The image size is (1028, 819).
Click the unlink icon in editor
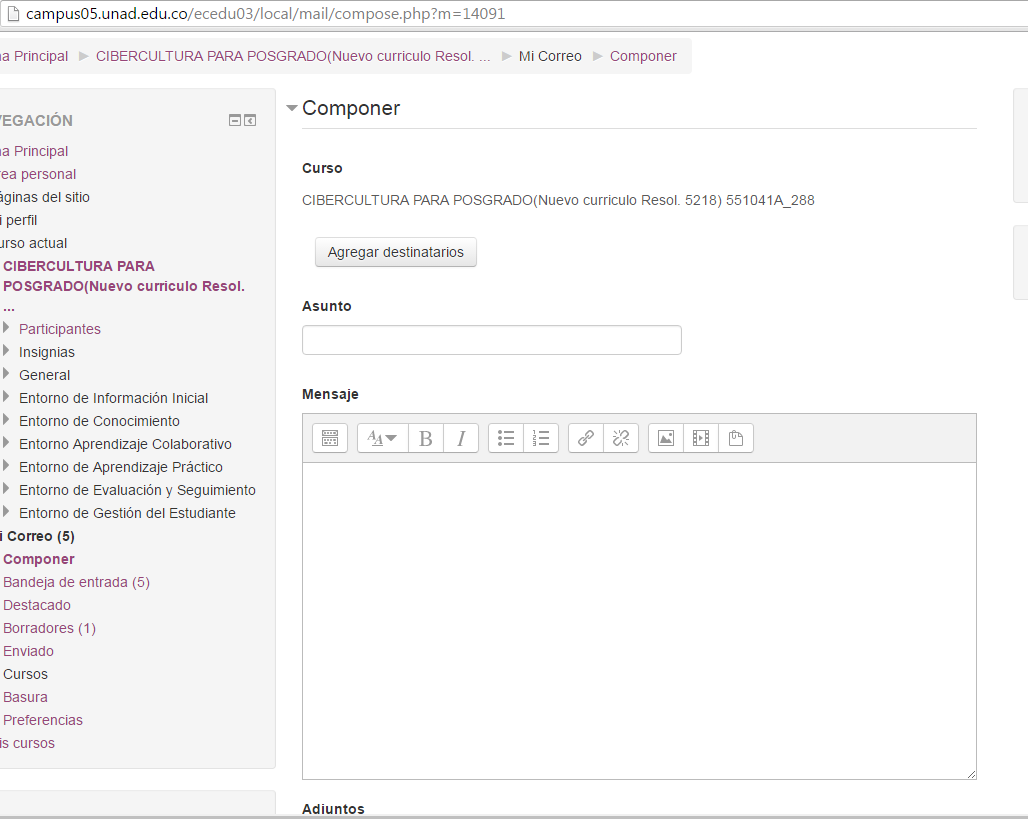(x=621, y=438)
